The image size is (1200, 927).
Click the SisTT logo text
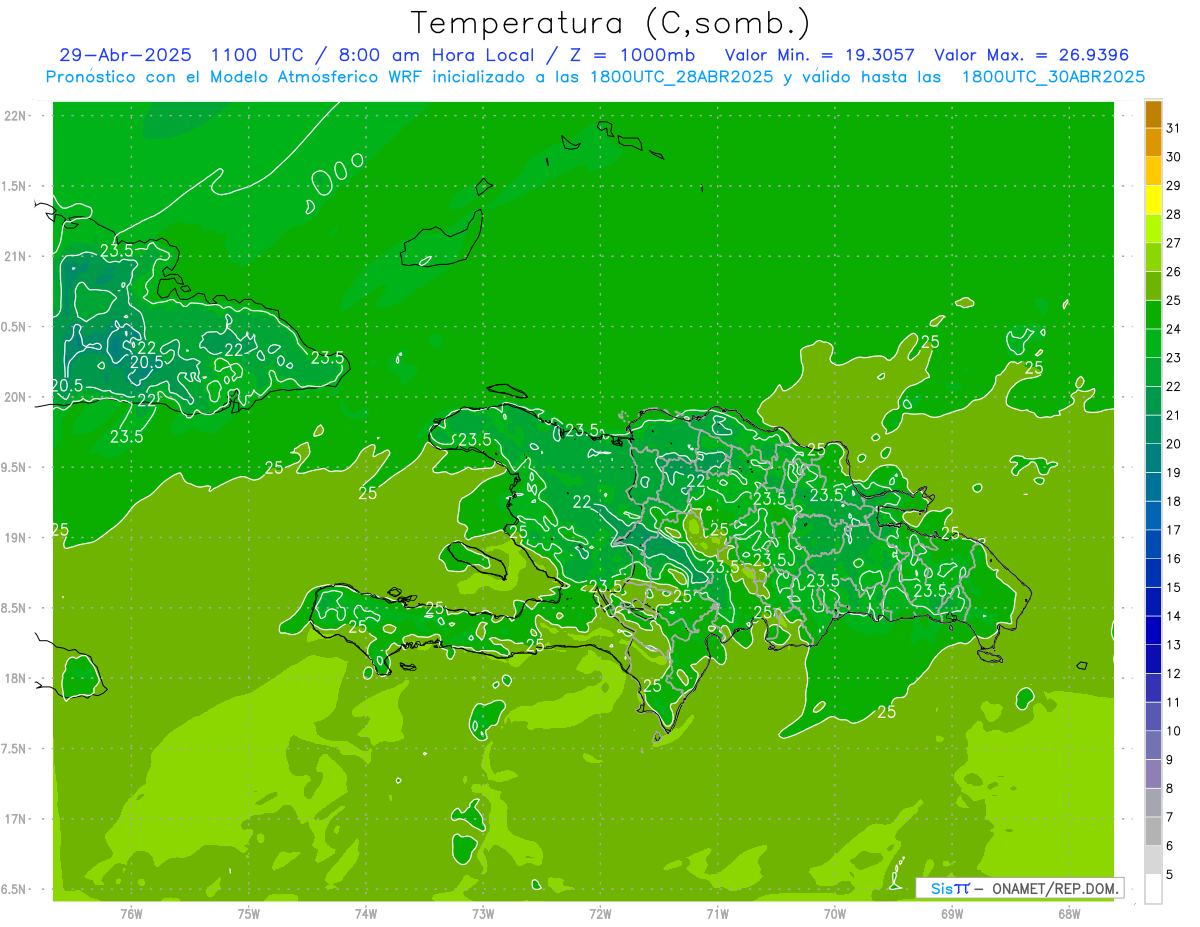coord(950,888)
